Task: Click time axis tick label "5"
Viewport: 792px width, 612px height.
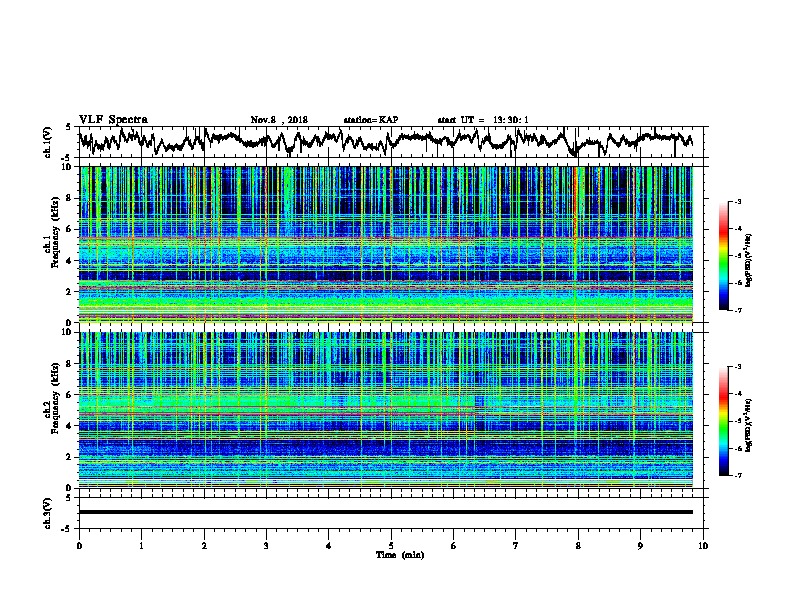Action: pyautogui.click(x=391, y=545)
